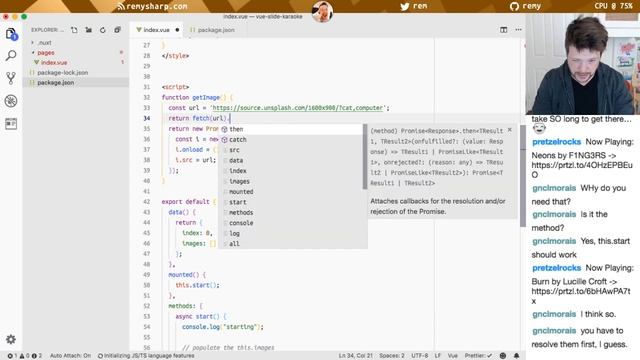This screenshot has height=360, width=640.
Task: Show errors and warnings count panel
Action: 24,356
